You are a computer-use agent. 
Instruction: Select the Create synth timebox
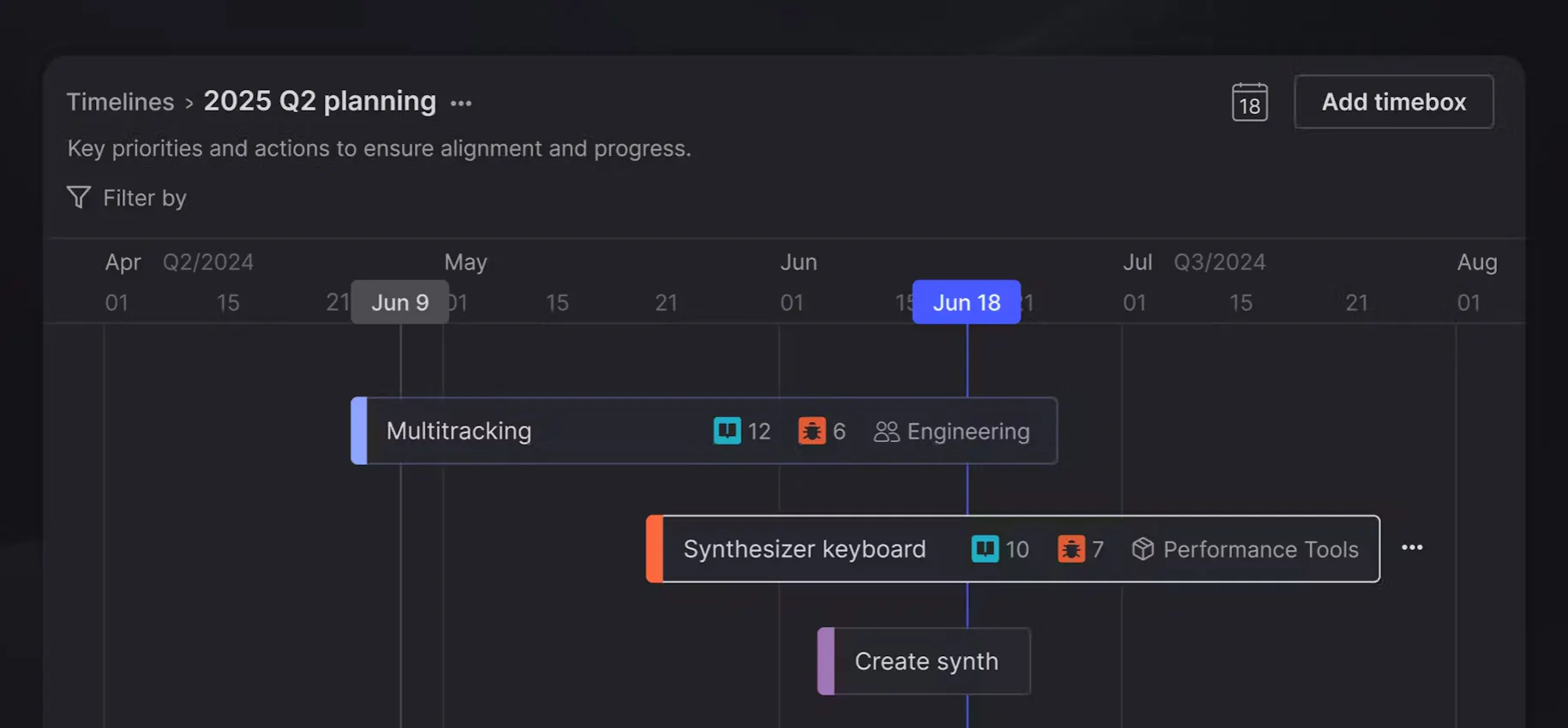(924, 661)
